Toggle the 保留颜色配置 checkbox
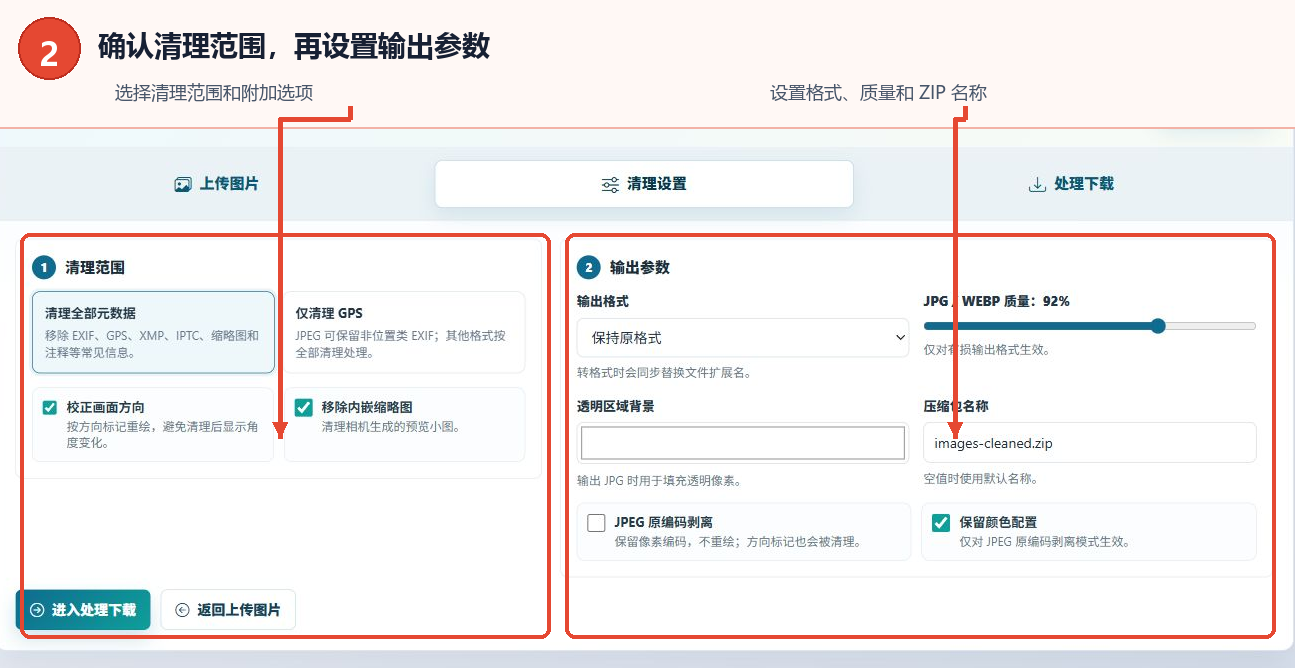The width and height of the screenshot is (1295, 668). [941, 522]
